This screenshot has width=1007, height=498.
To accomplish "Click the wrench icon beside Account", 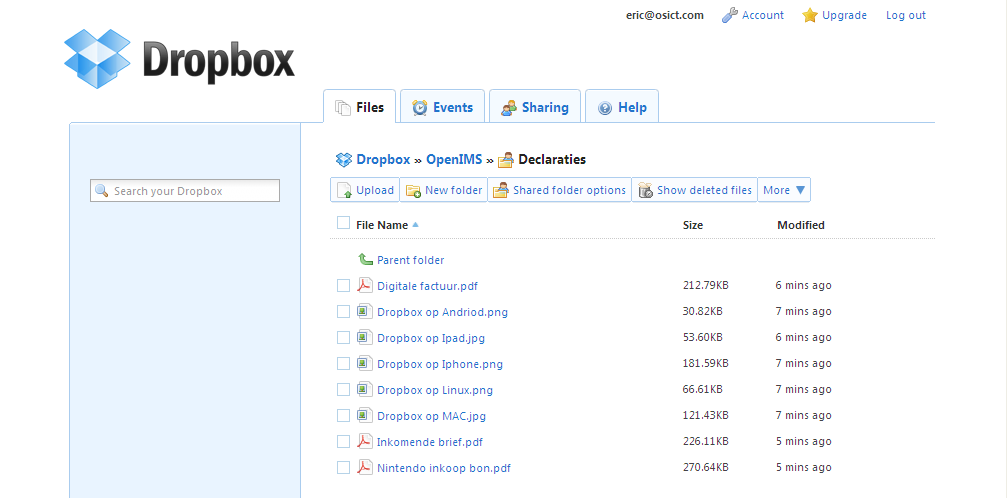I will 730,15.
